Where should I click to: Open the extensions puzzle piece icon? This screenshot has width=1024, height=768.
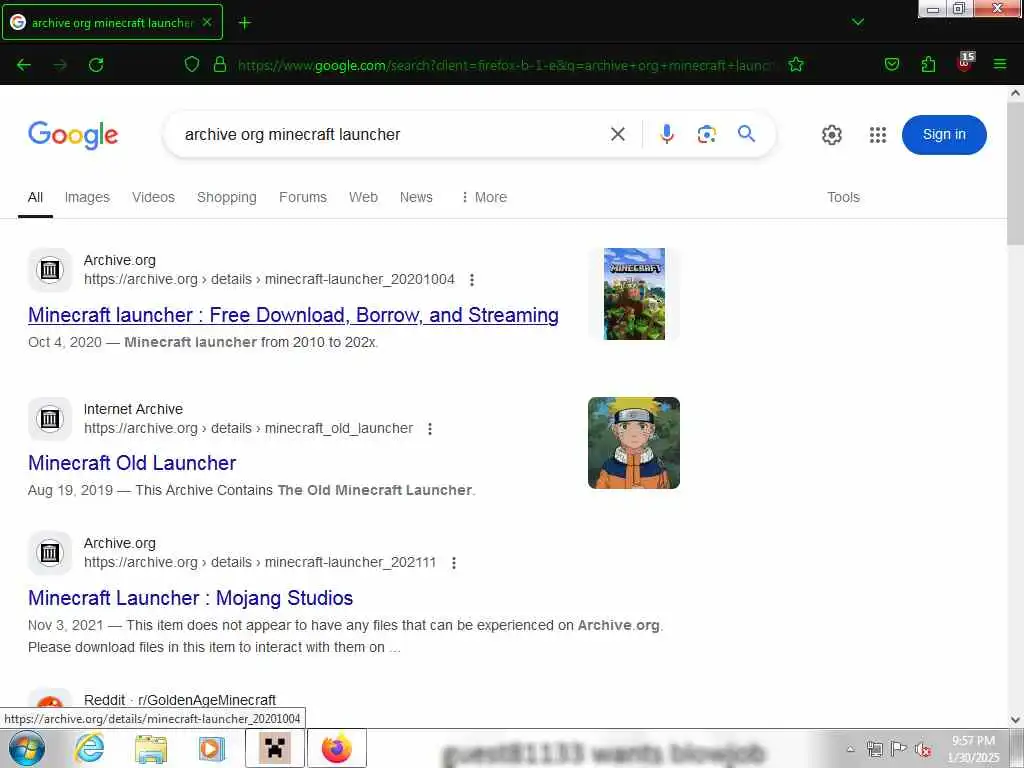(x=928, y=64)
